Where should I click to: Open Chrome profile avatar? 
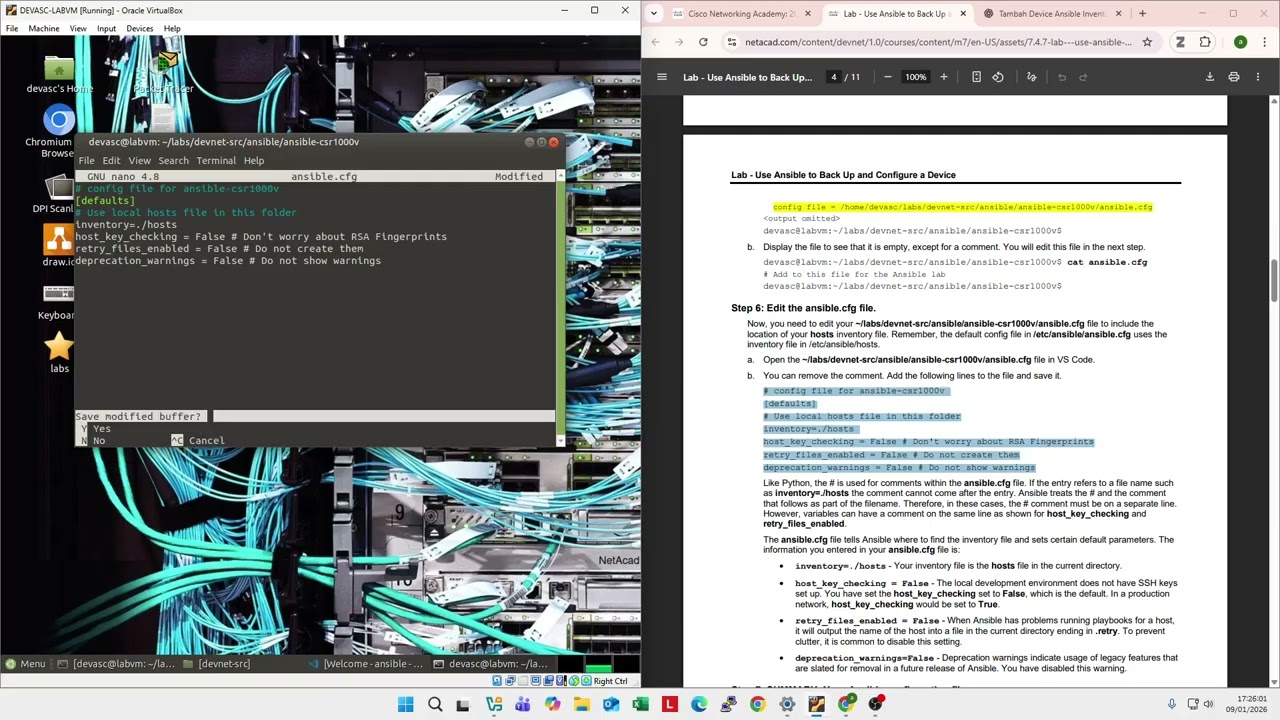coord(1240,42)
